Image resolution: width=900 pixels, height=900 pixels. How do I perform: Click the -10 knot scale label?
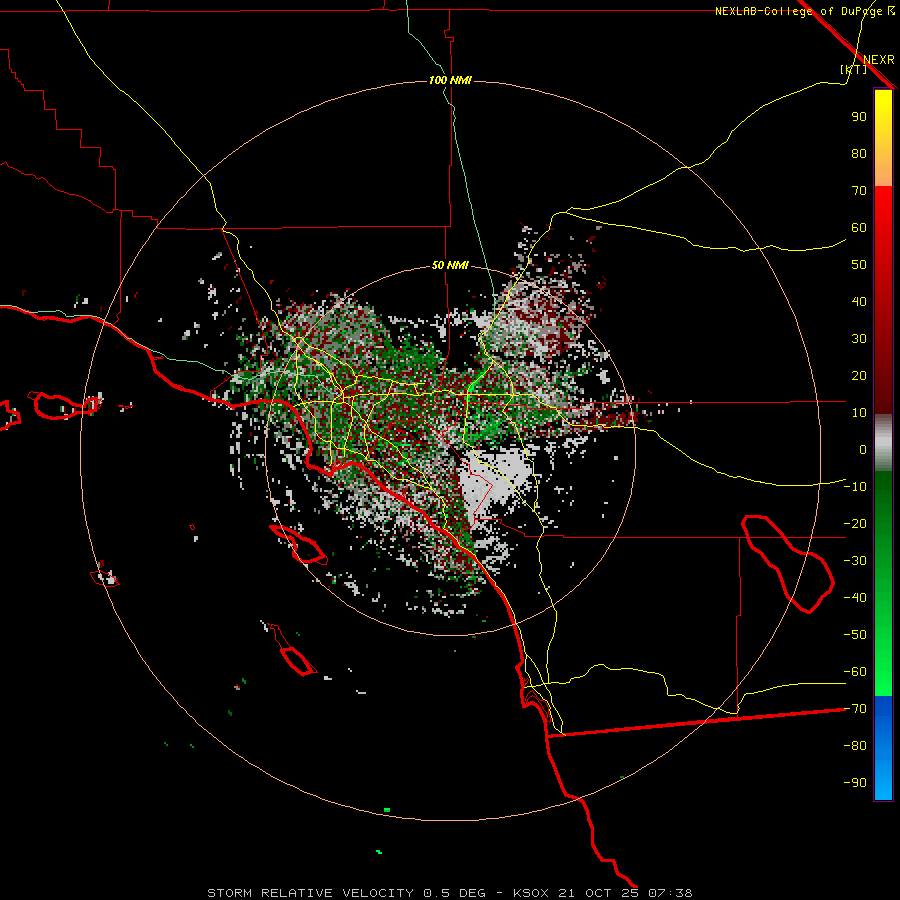855,487
